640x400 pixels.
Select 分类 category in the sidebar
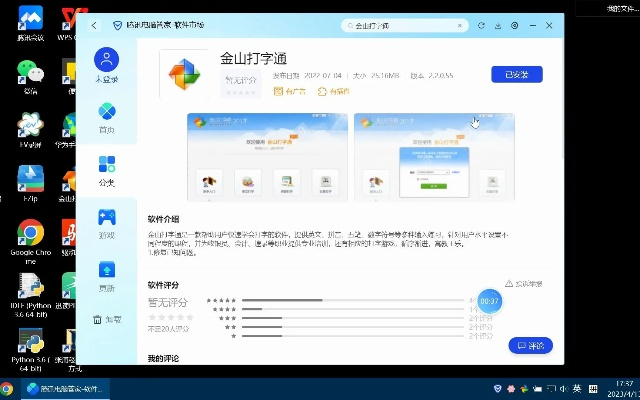pos(107,164)
